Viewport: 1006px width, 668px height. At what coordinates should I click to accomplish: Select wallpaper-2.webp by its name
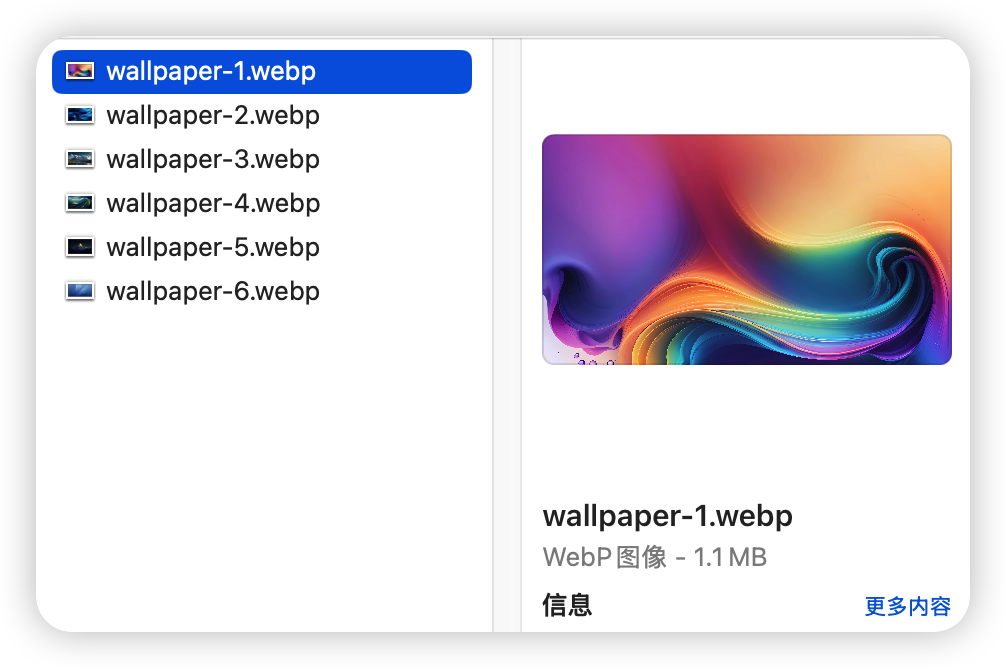(x=213, y=115)
